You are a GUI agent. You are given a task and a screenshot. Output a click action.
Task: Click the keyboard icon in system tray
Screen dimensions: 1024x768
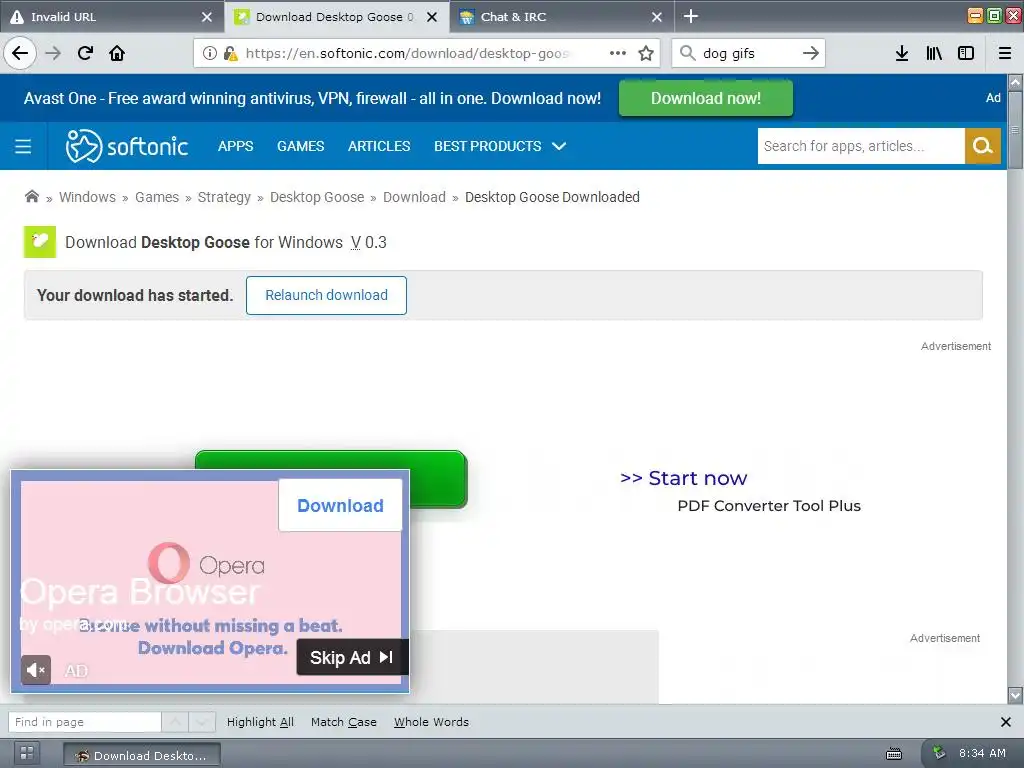pos(893,754)
